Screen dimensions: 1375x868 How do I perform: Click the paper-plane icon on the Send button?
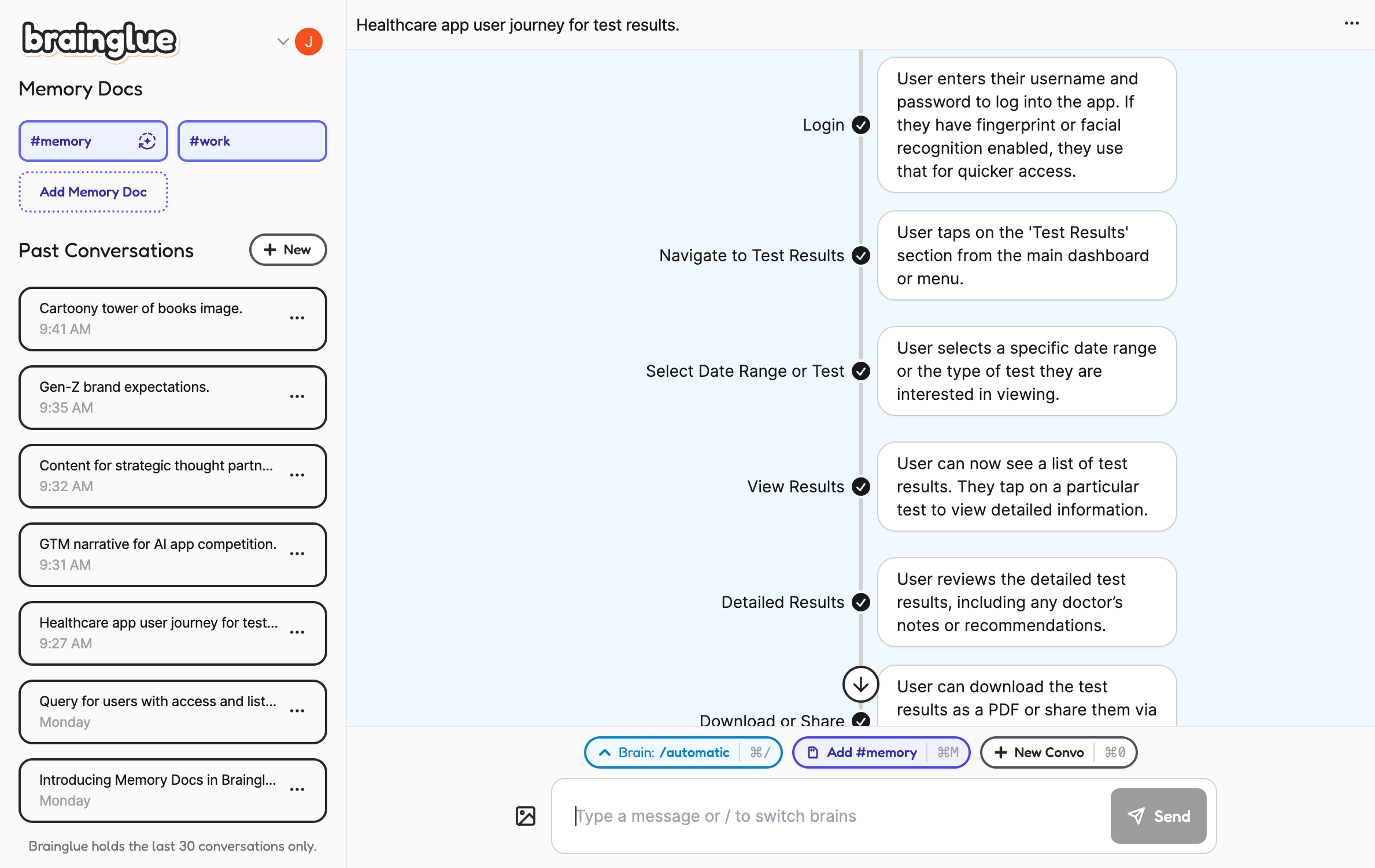point(1137,816)
